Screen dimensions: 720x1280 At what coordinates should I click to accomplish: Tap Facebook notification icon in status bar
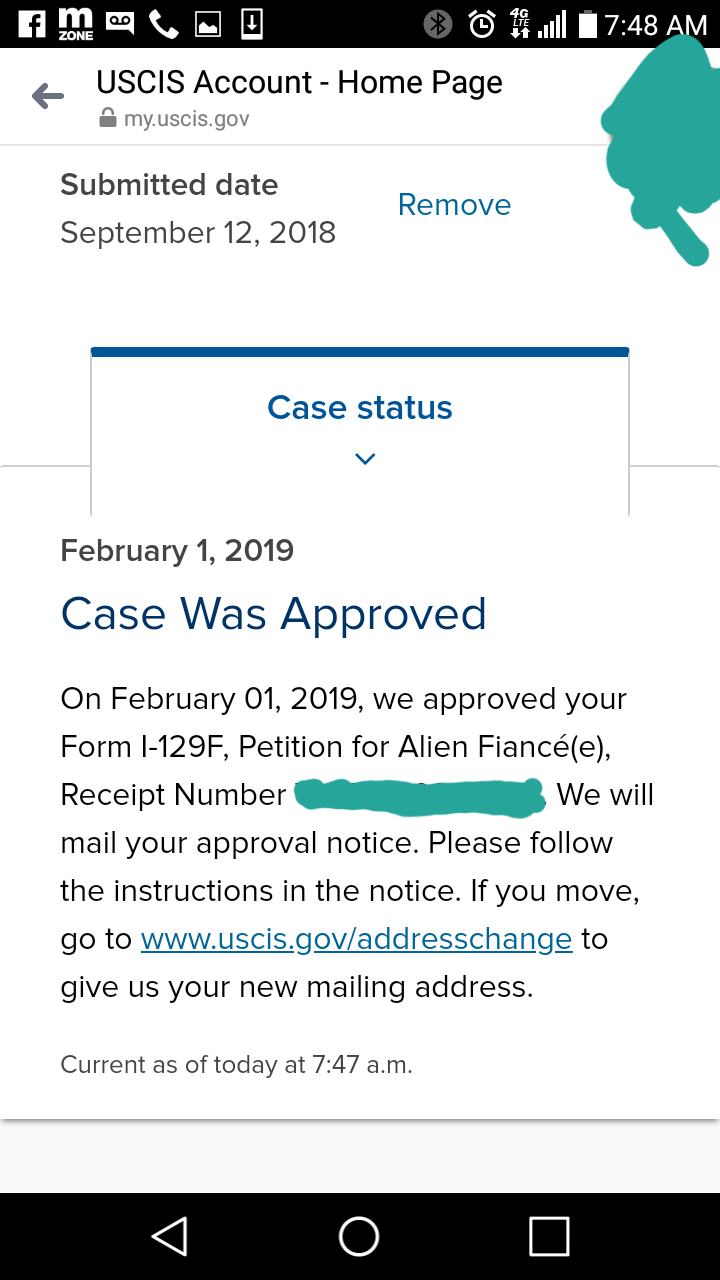click(x=31, y=23)
